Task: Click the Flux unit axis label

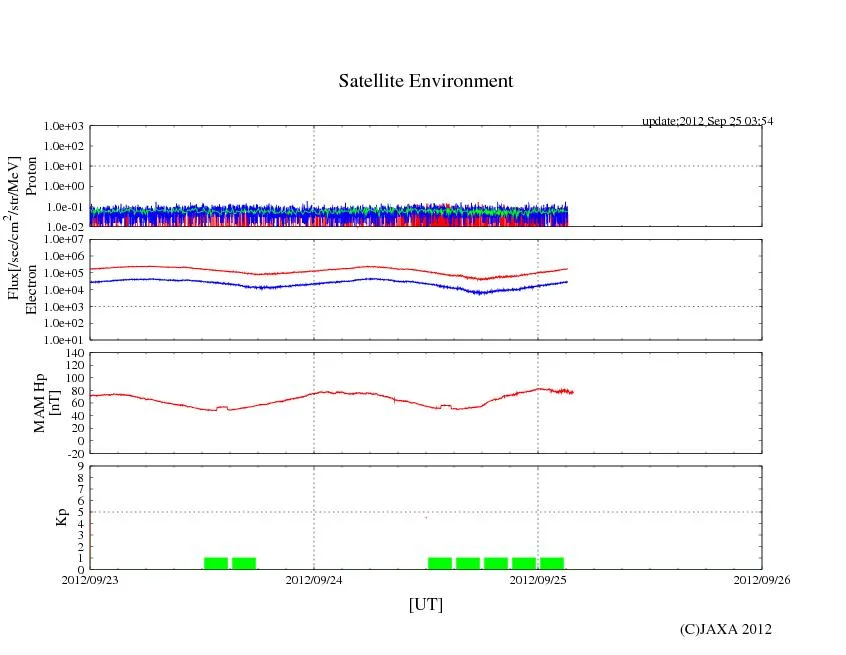Action: coord(14,228)
